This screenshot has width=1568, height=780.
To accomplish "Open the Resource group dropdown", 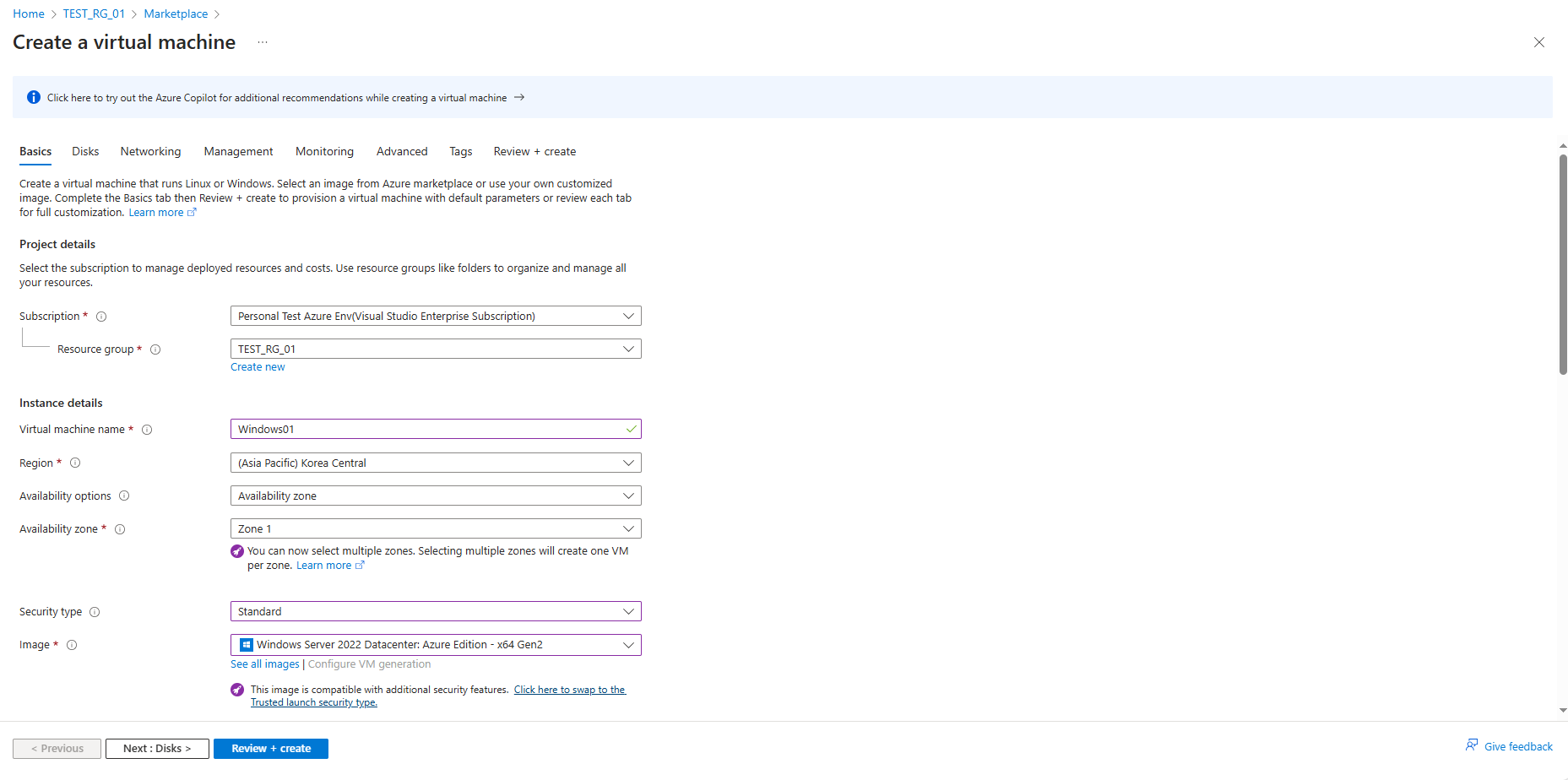I will point(436,349).
